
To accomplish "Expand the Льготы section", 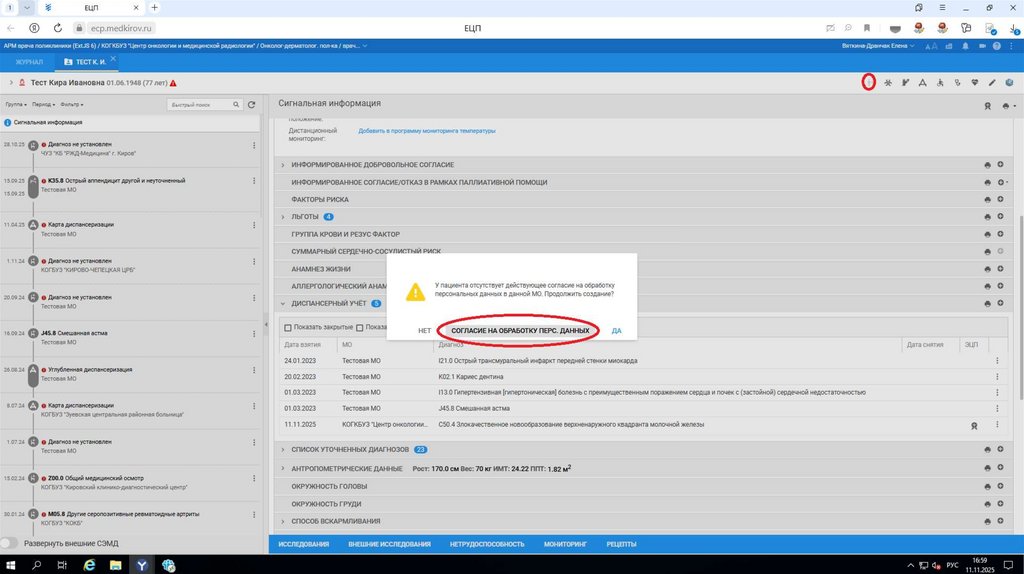I will coord(283,217).
